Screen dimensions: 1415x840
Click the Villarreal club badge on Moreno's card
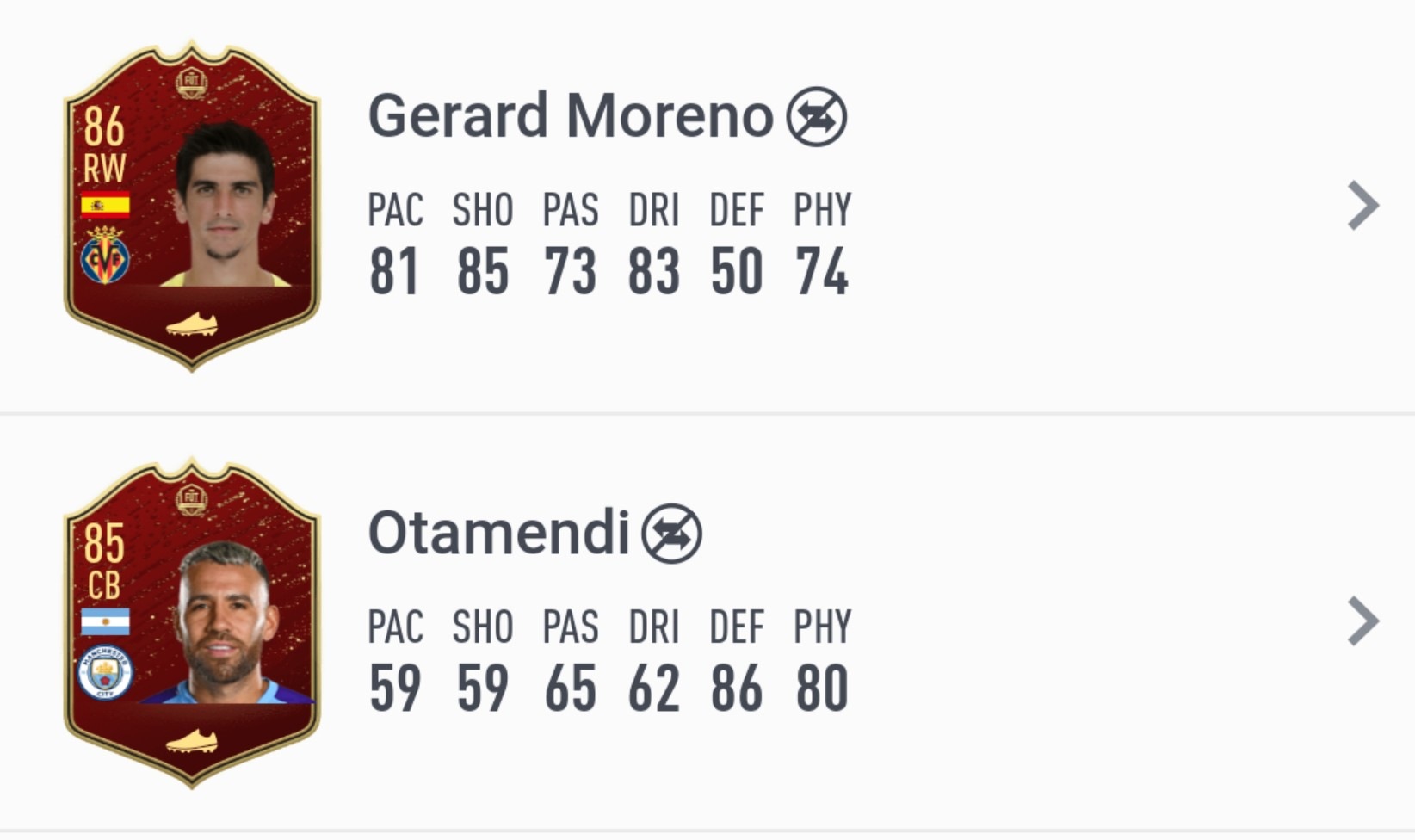point(105,256)
